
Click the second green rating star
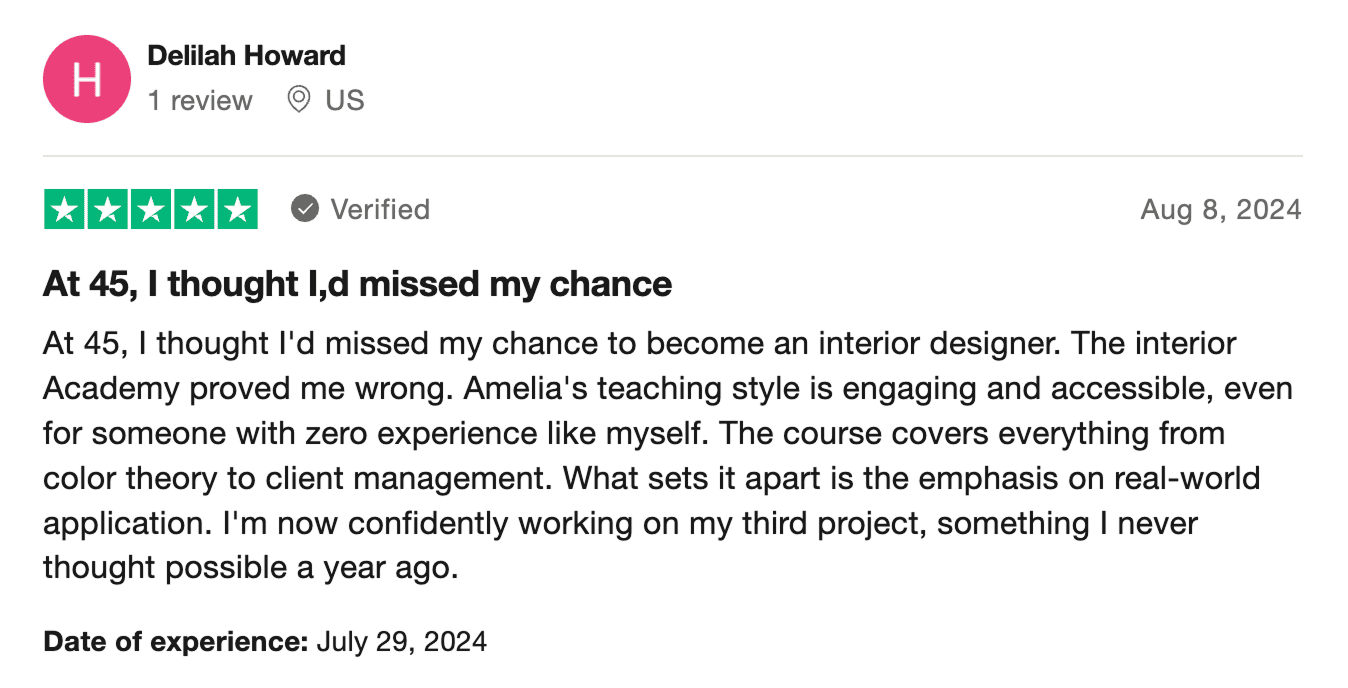[108, 209]
